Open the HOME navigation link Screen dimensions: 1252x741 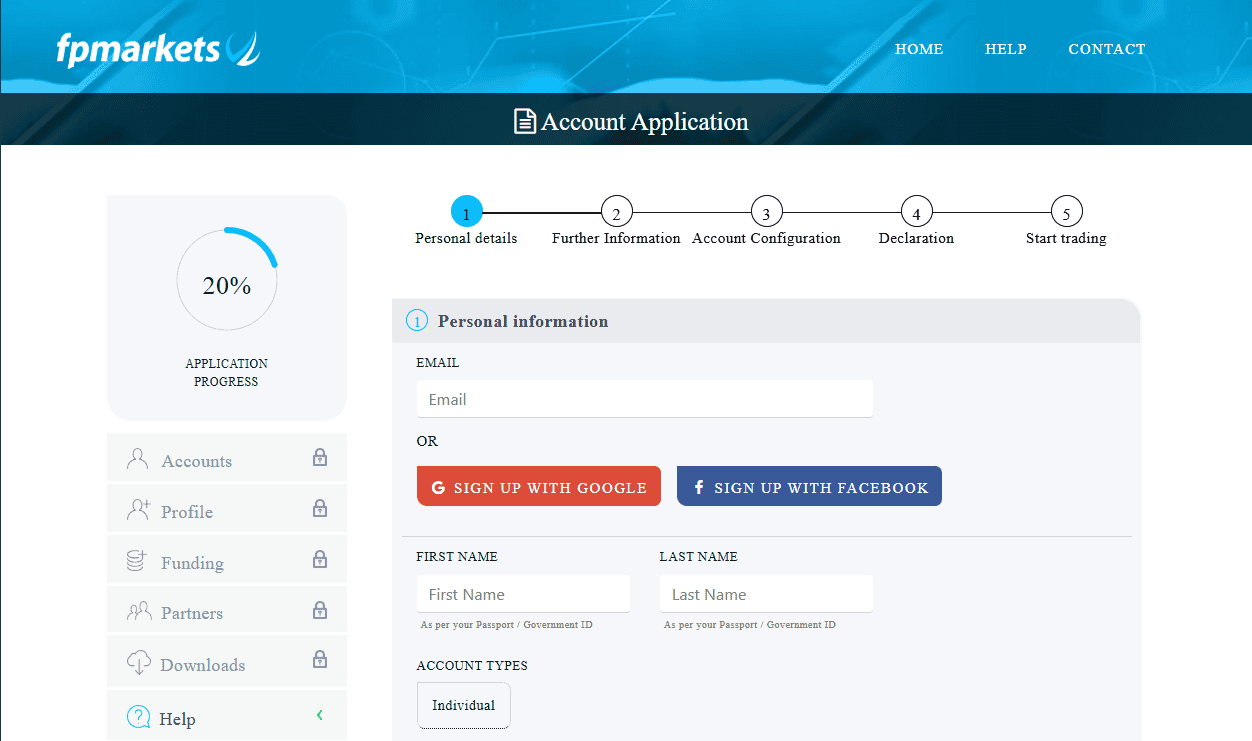tap(919, 49)
